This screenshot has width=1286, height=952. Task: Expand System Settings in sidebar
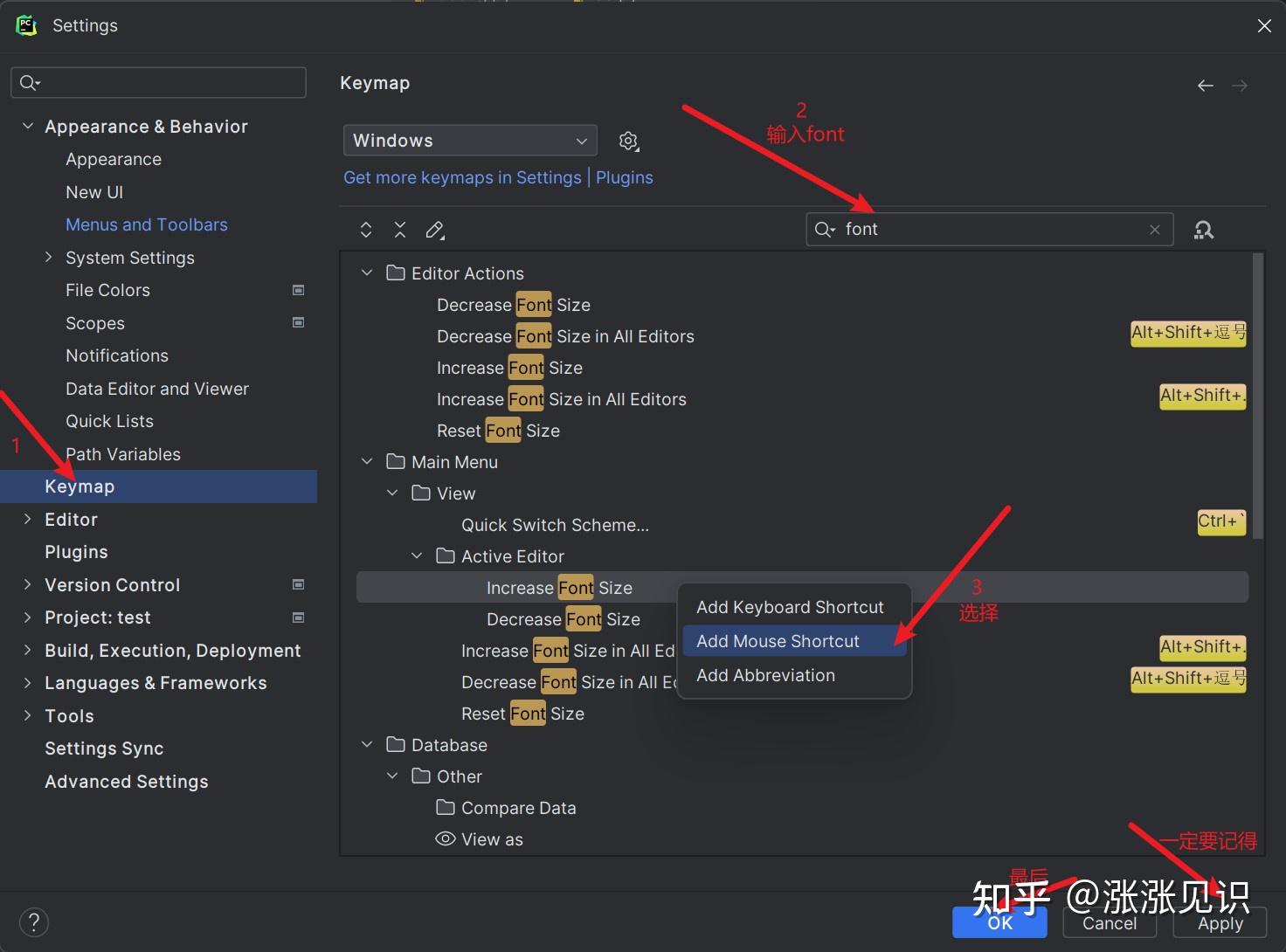tap(49, 257)
